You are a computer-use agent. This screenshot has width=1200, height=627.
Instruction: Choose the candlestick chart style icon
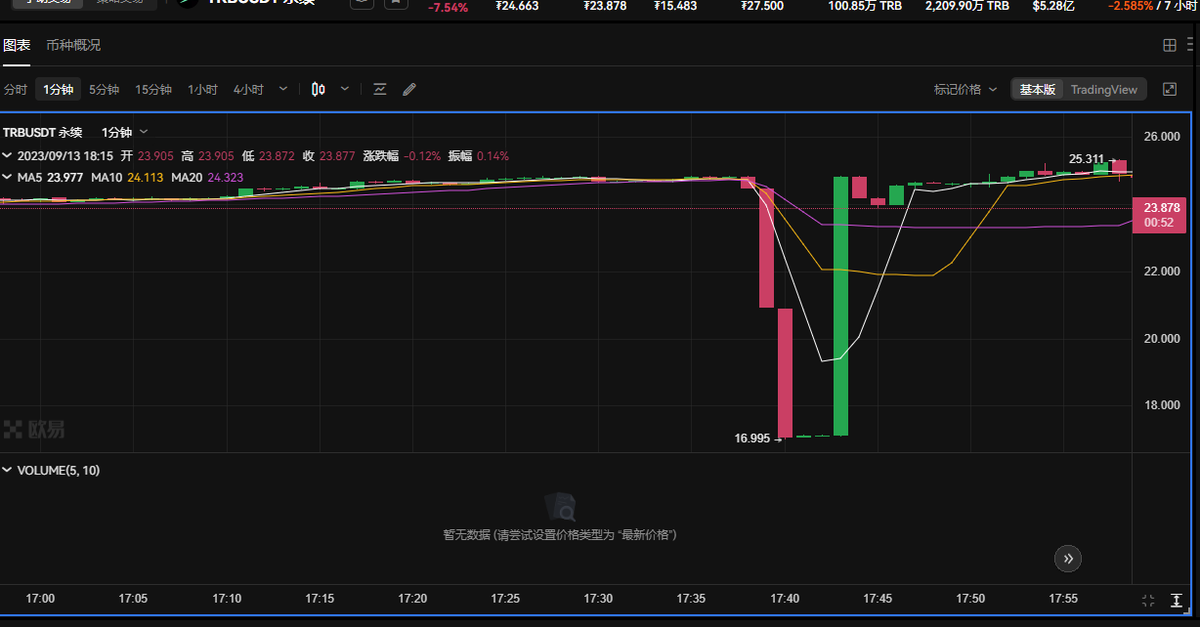pos(318,89)
